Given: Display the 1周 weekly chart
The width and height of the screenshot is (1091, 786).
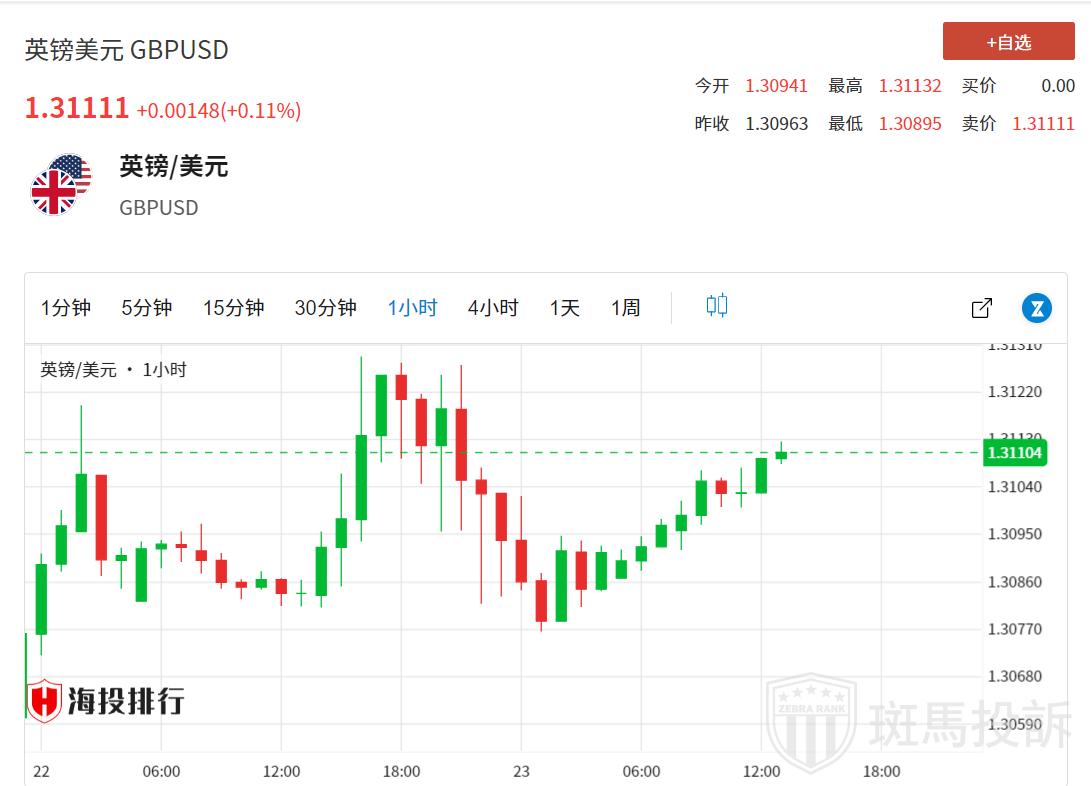Looking at the screenshot, I should point(625,308).
